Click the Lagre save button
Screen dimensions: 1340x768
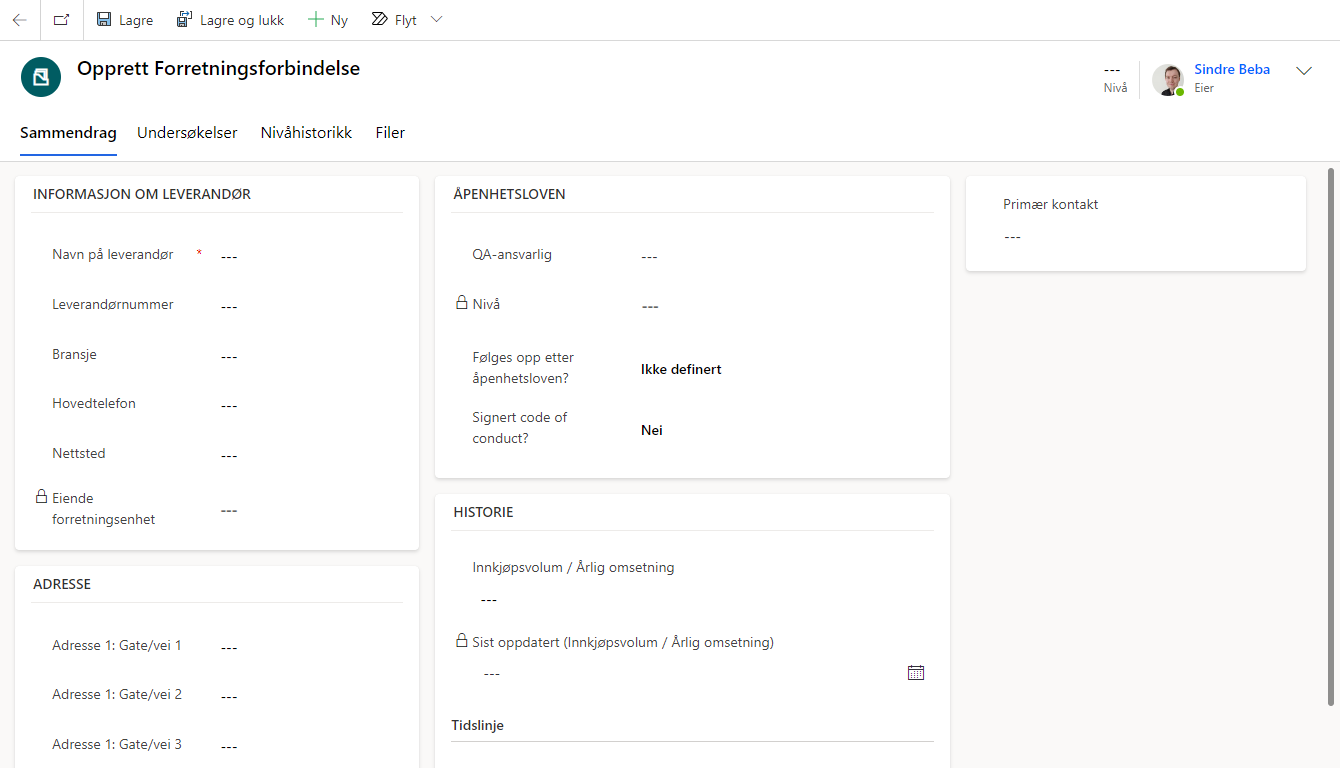tap(125, 20)
